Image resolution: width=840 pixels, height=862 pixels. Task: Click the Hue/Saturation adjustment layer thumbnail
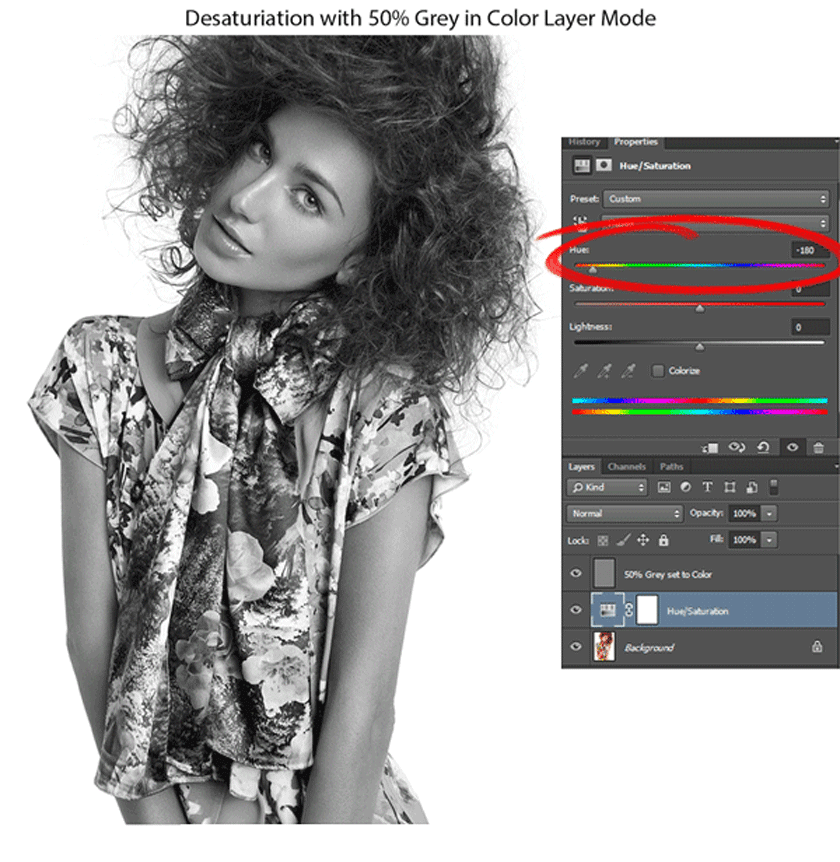point(607,610)
